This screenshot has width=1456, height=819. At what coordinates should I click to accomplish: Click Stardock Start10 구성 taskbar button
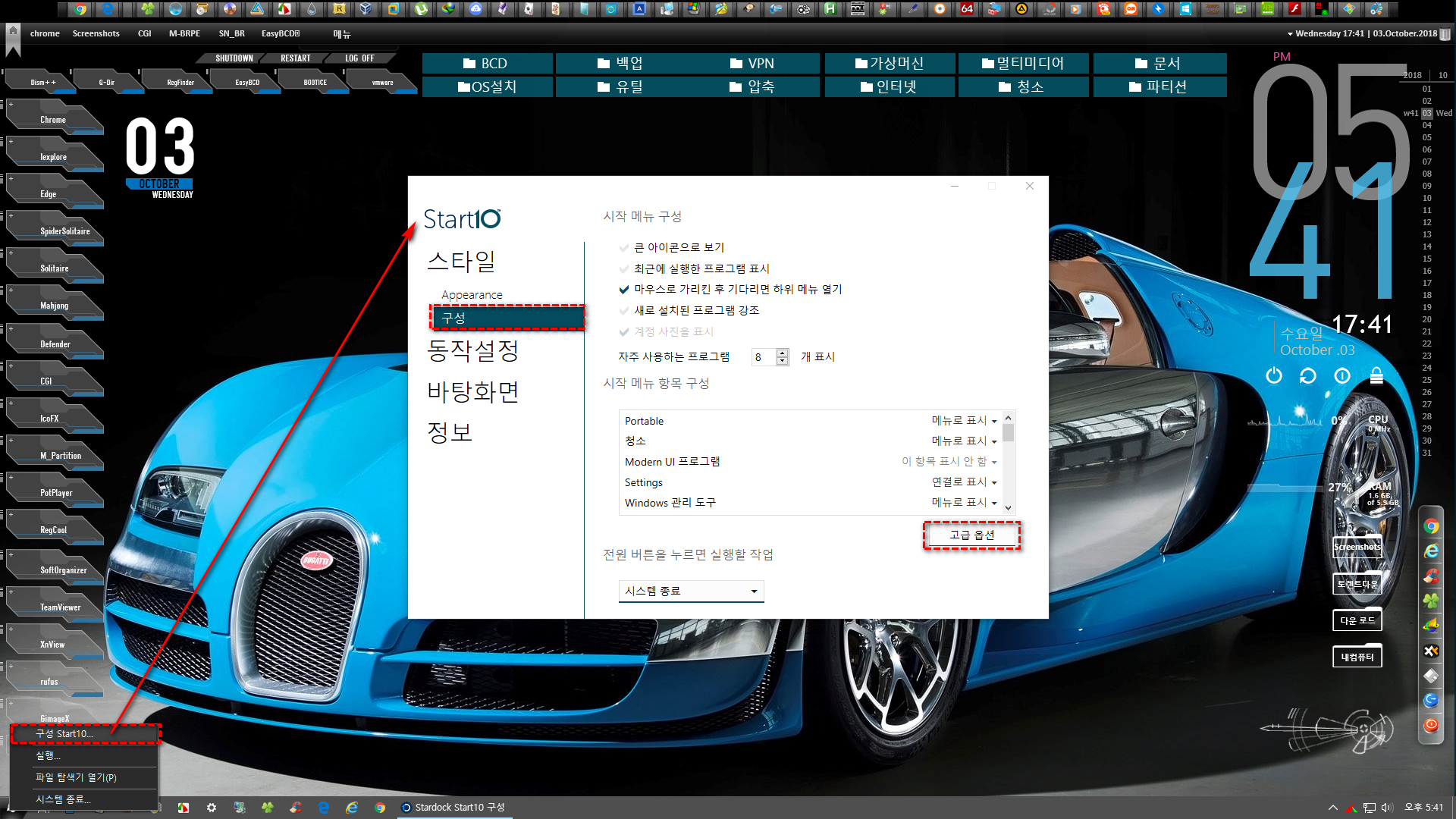[x=453, y=808]
